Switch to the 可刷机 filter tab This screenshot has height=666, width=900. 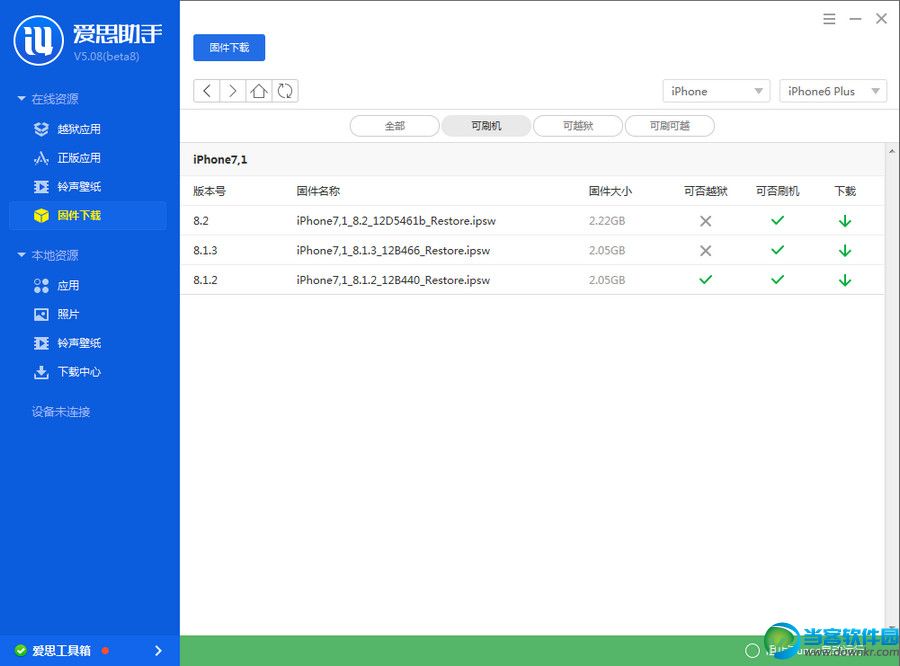(486, 126)
